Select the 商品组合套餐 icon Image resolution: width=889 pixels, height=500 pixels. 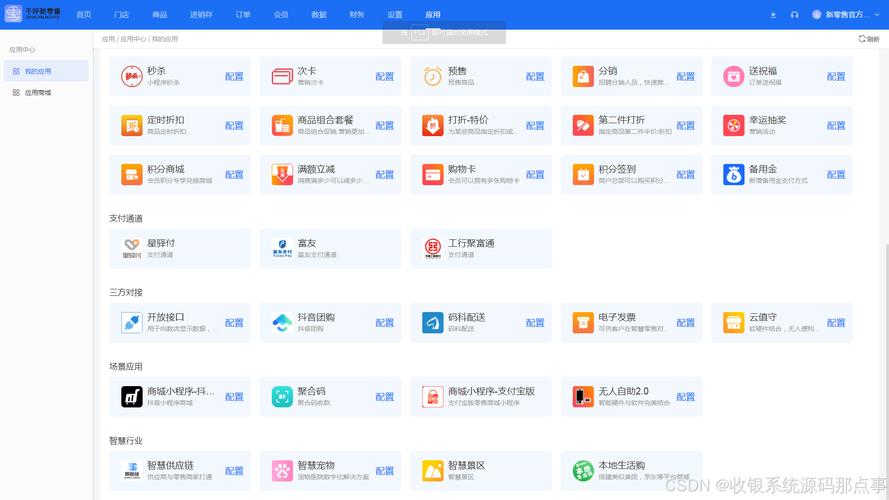pyautogui.click(x=282, y=125)
